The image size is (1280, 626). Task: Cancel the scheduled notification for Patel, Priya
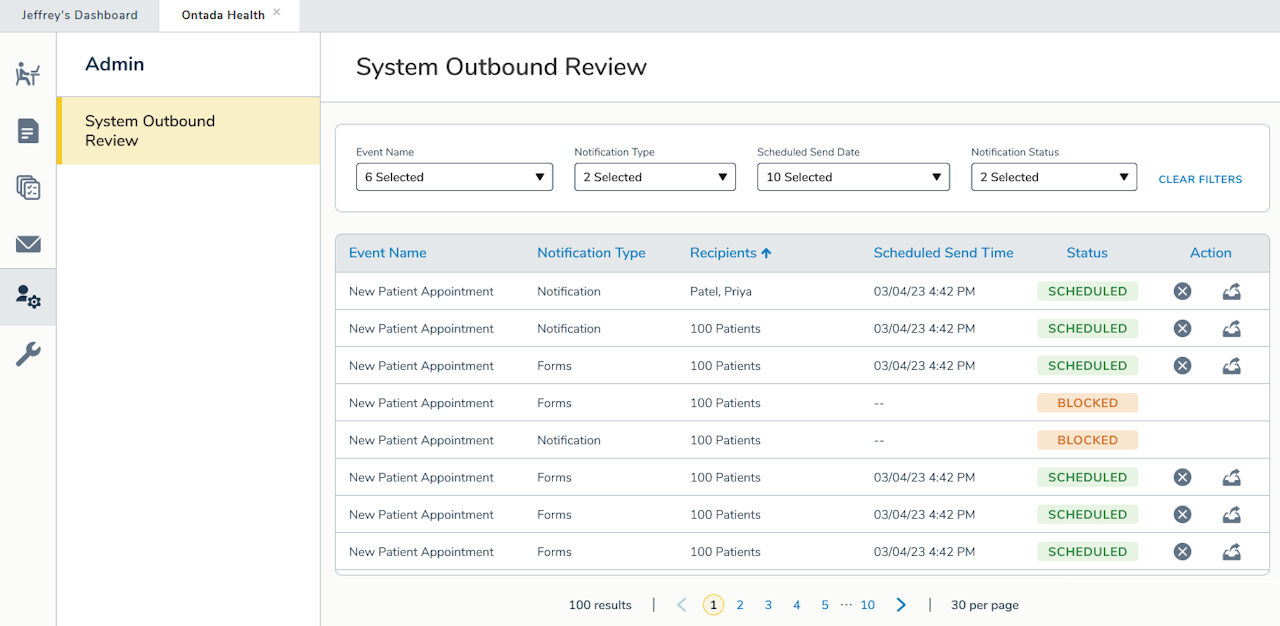pos(1182,291)
